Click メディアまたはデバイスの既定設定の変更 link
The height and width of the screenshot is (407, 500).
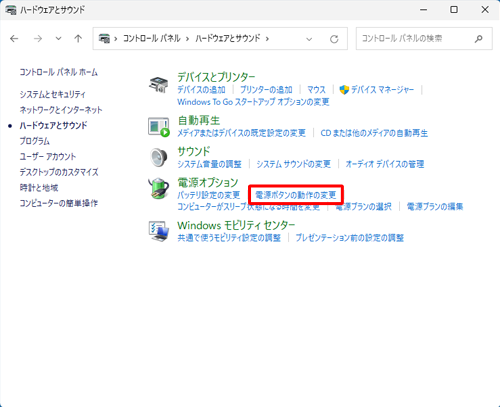click(x=241, y=133)
